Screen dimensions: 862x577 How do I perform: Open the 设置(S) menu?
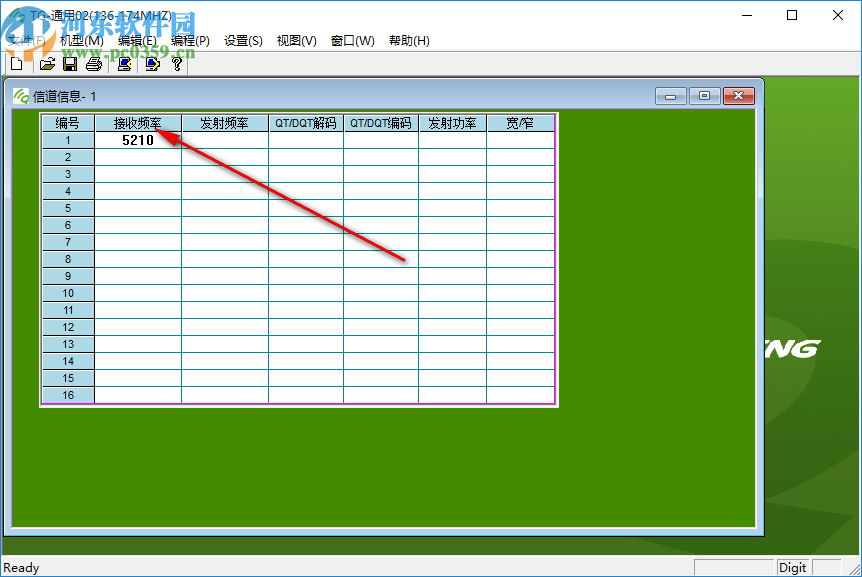pos(243,41)
